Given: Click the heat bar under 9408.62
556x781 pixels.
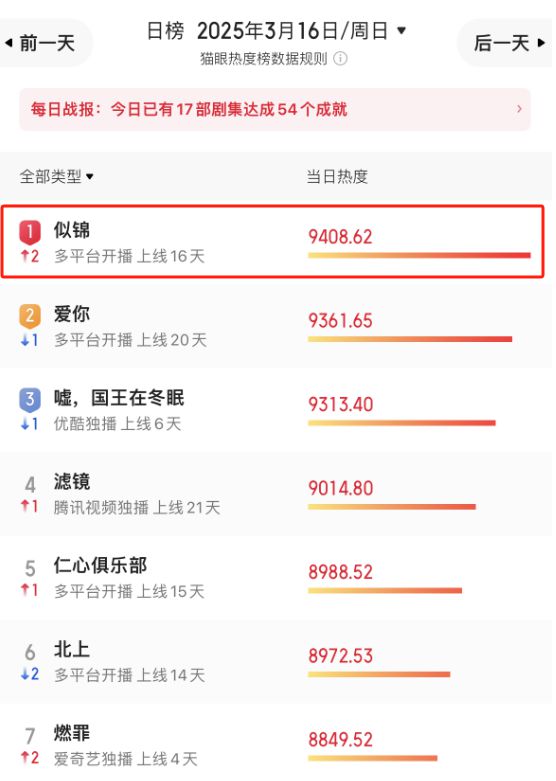Looking at the screenshot, I should coord(420,256).
